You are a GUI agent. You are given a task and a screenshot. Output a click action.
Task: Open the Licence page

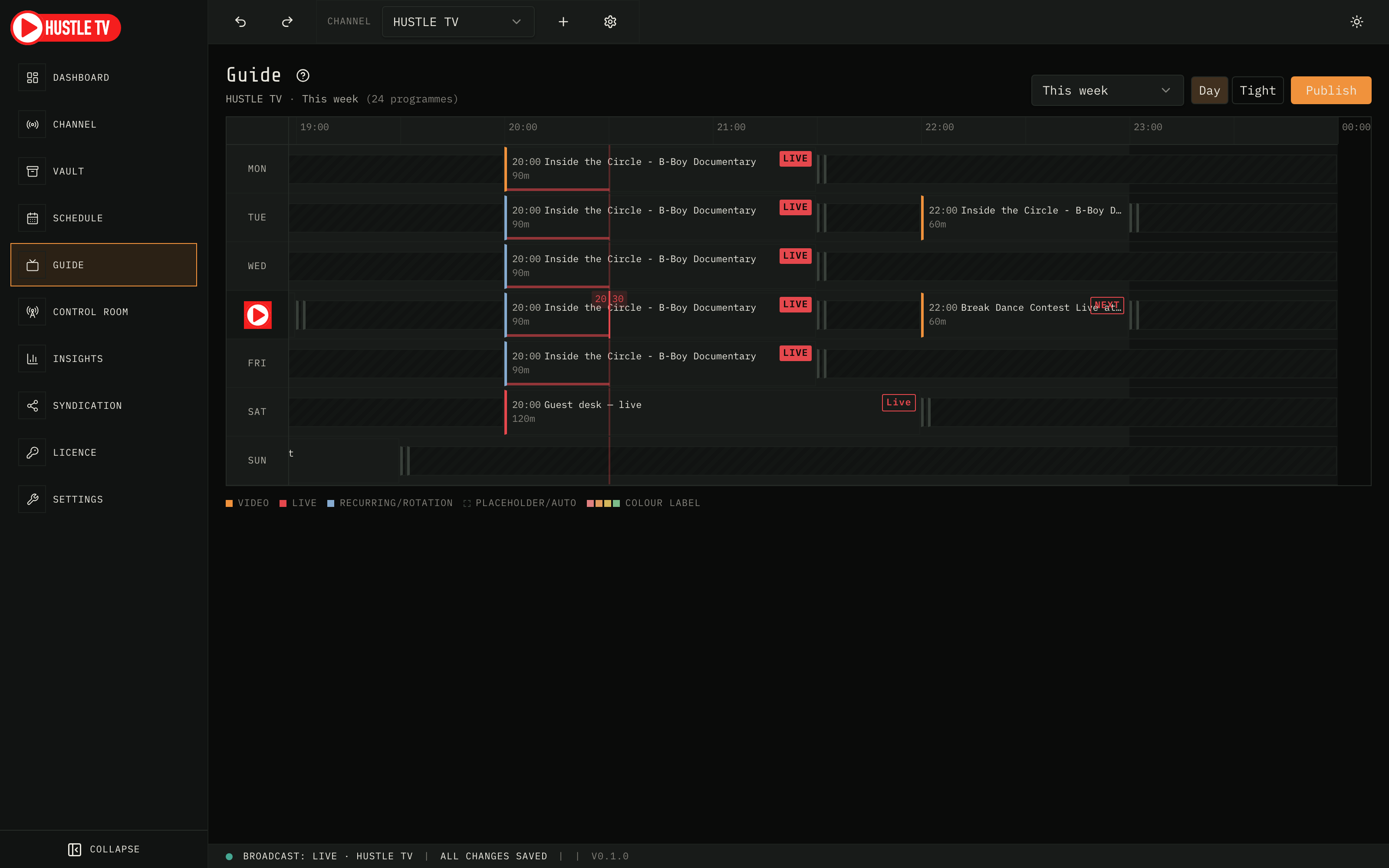(103, 452)
